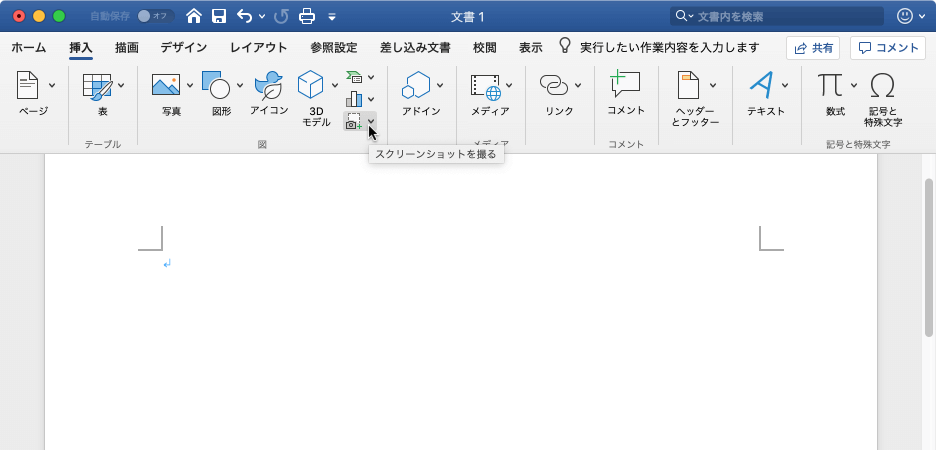The width and height of the screenshot is (936, 450).
Task: Insert a 3D model cube icon
Action: (x=310, y=85)
